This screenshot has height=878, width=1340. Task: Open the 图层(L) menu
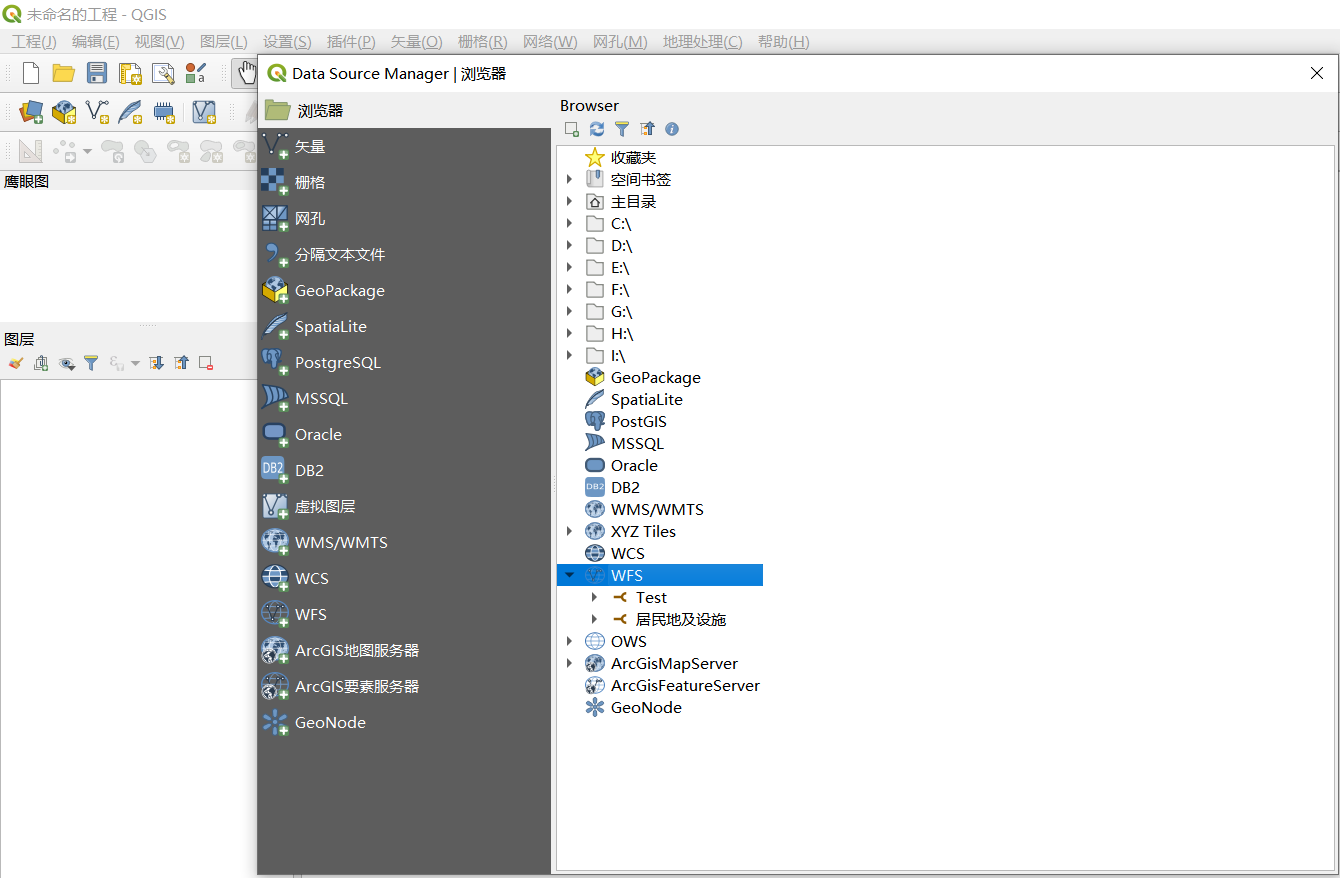tap(224, 41)
